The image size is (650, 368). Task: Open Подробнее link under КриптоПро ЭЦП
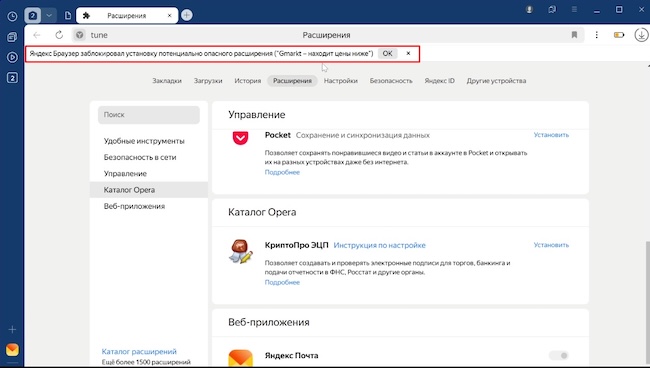point(282,283)
